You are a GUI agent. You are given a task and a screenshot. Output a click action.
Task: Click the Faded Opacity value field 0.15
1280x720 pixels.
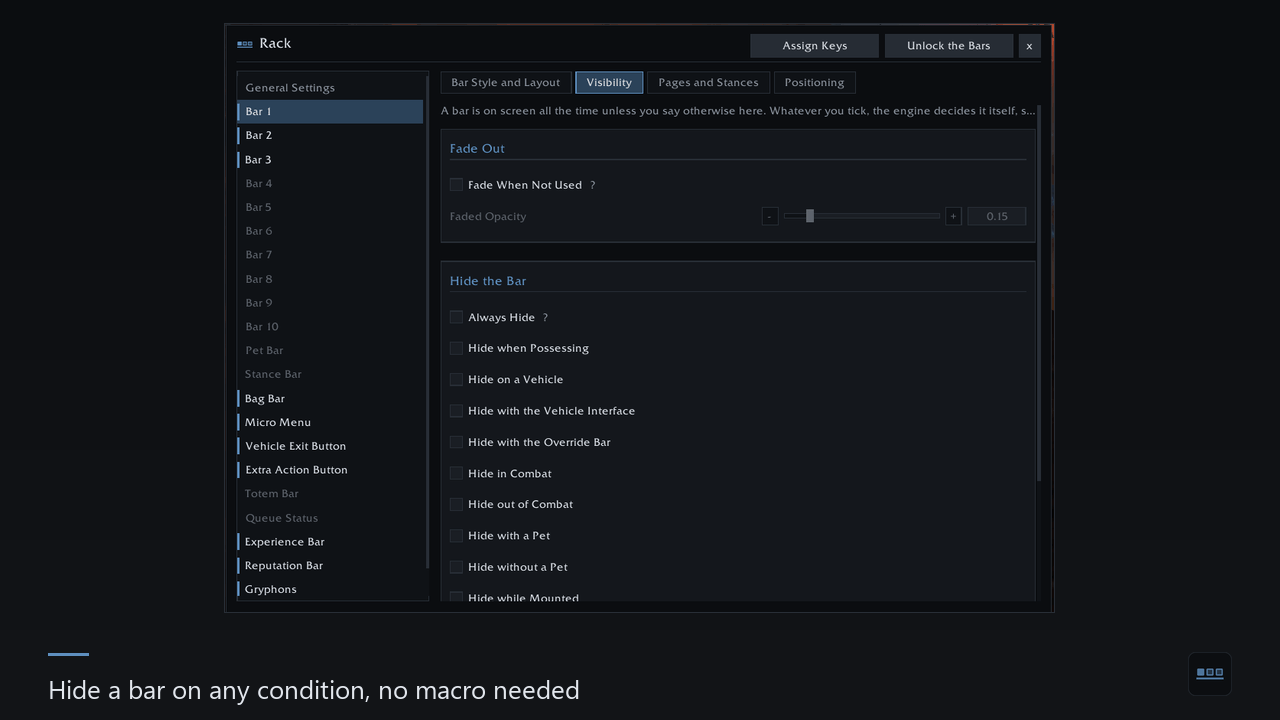(x=997, y=216)
